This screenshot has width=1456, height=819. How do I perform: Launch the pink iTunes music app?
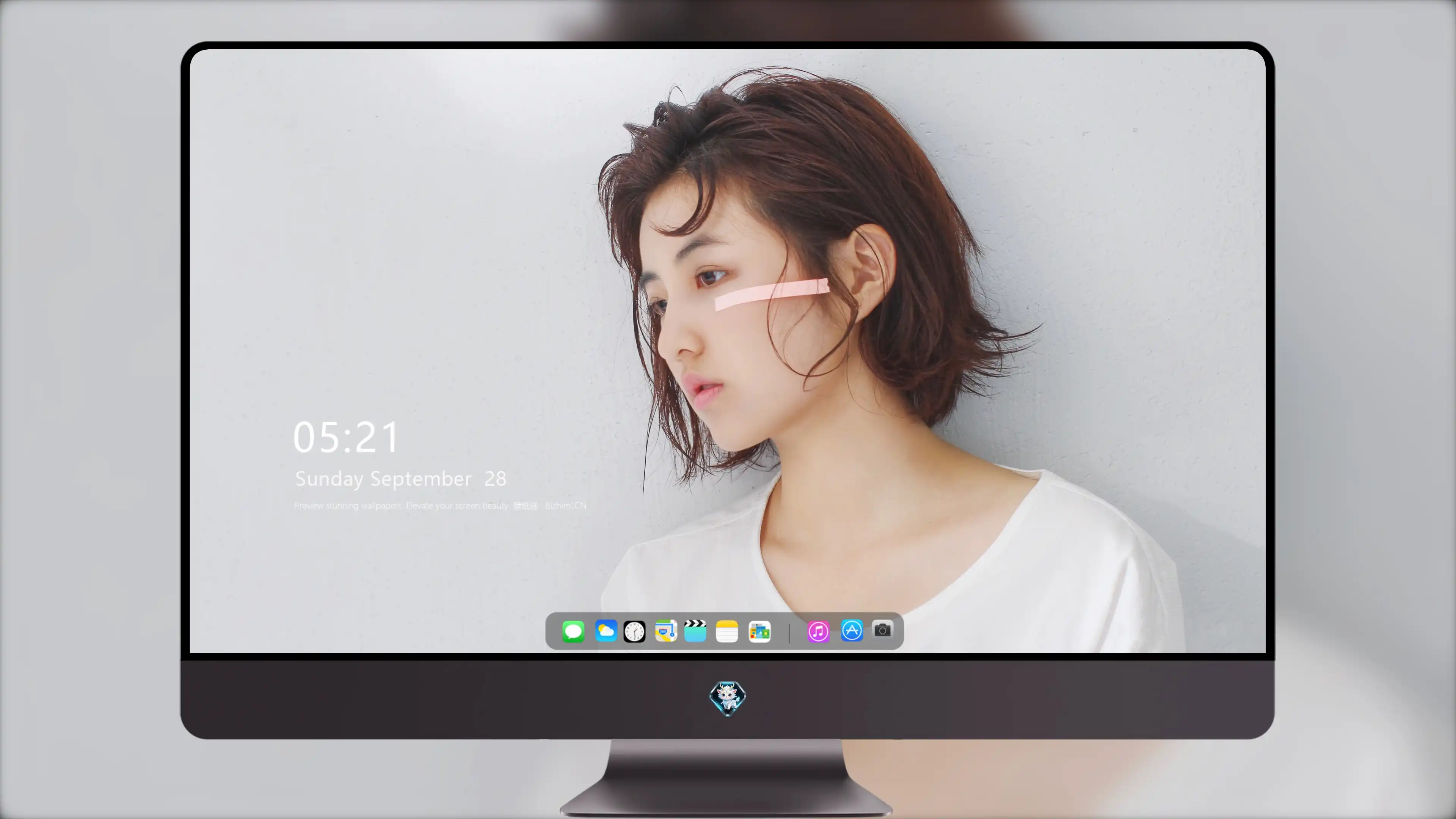(x=818, y=631)
